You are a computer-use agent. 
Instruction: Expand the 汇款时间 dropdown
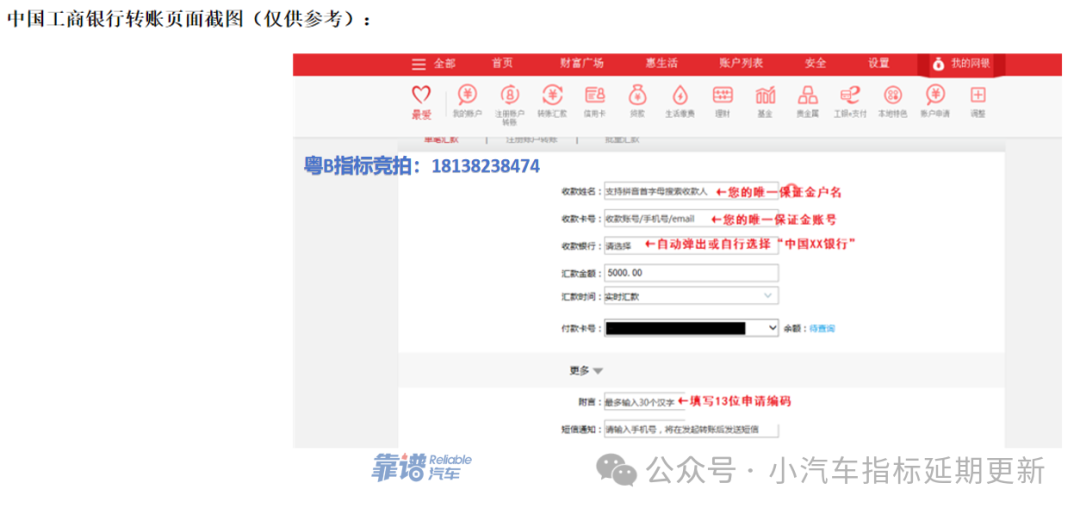[768, 296]
